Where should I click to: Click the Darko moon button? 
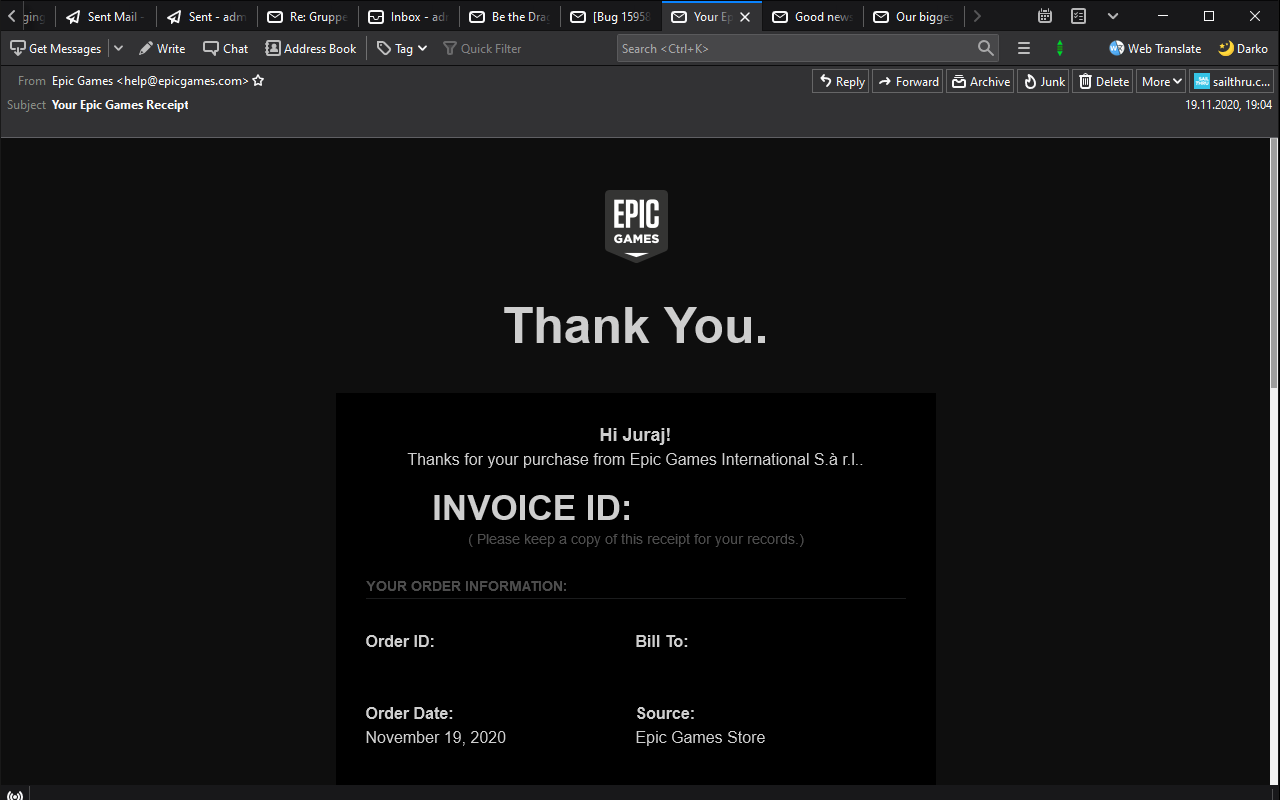pos(1243,48)
